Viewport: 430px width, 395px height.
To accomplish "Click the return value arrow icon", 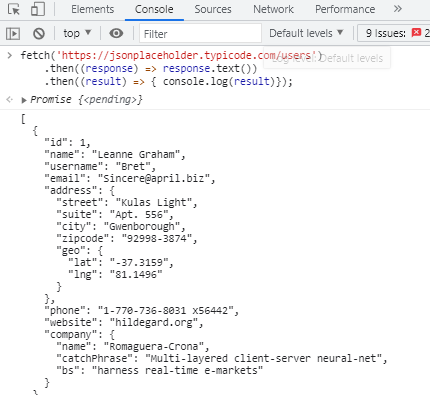I will 10,100.
